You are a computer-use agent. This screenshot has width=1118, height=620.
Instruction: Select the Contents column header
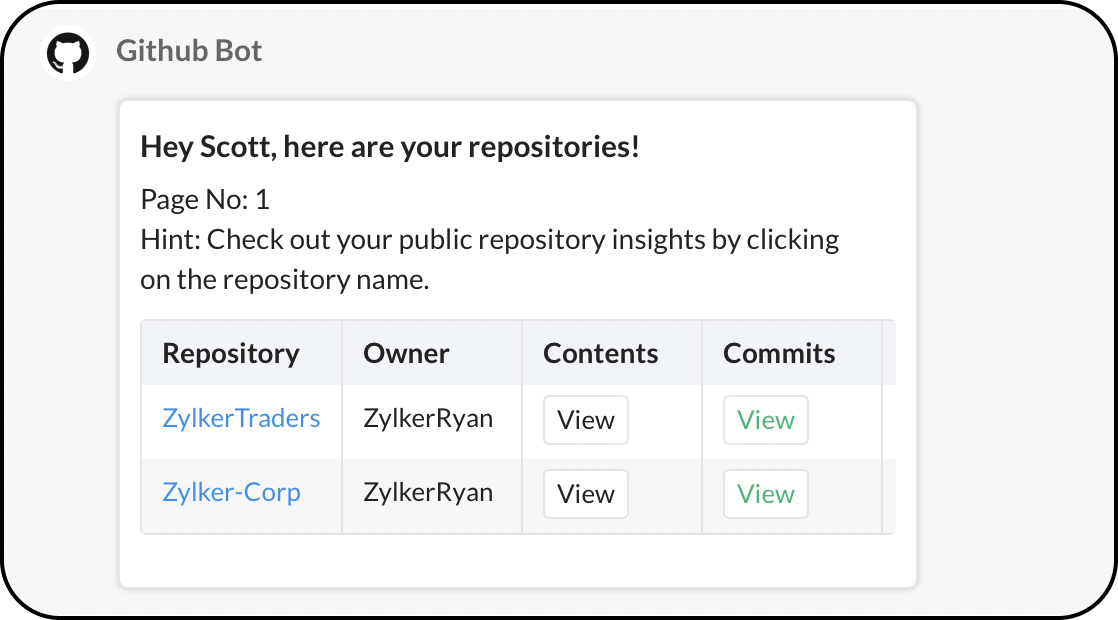pos(600,354)
